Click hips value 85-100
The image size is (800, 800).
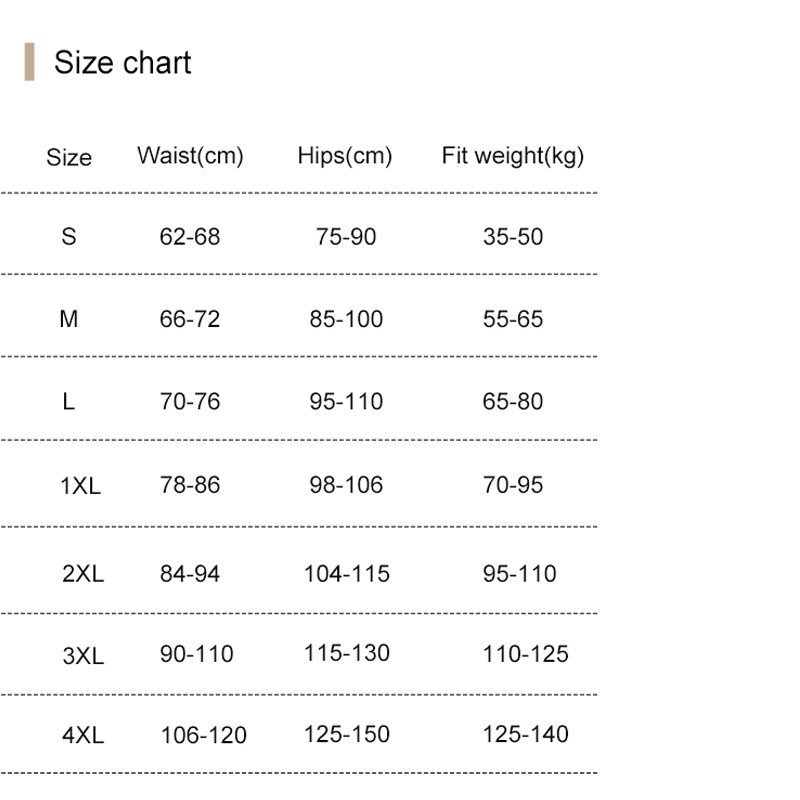[x=346, y=319]
